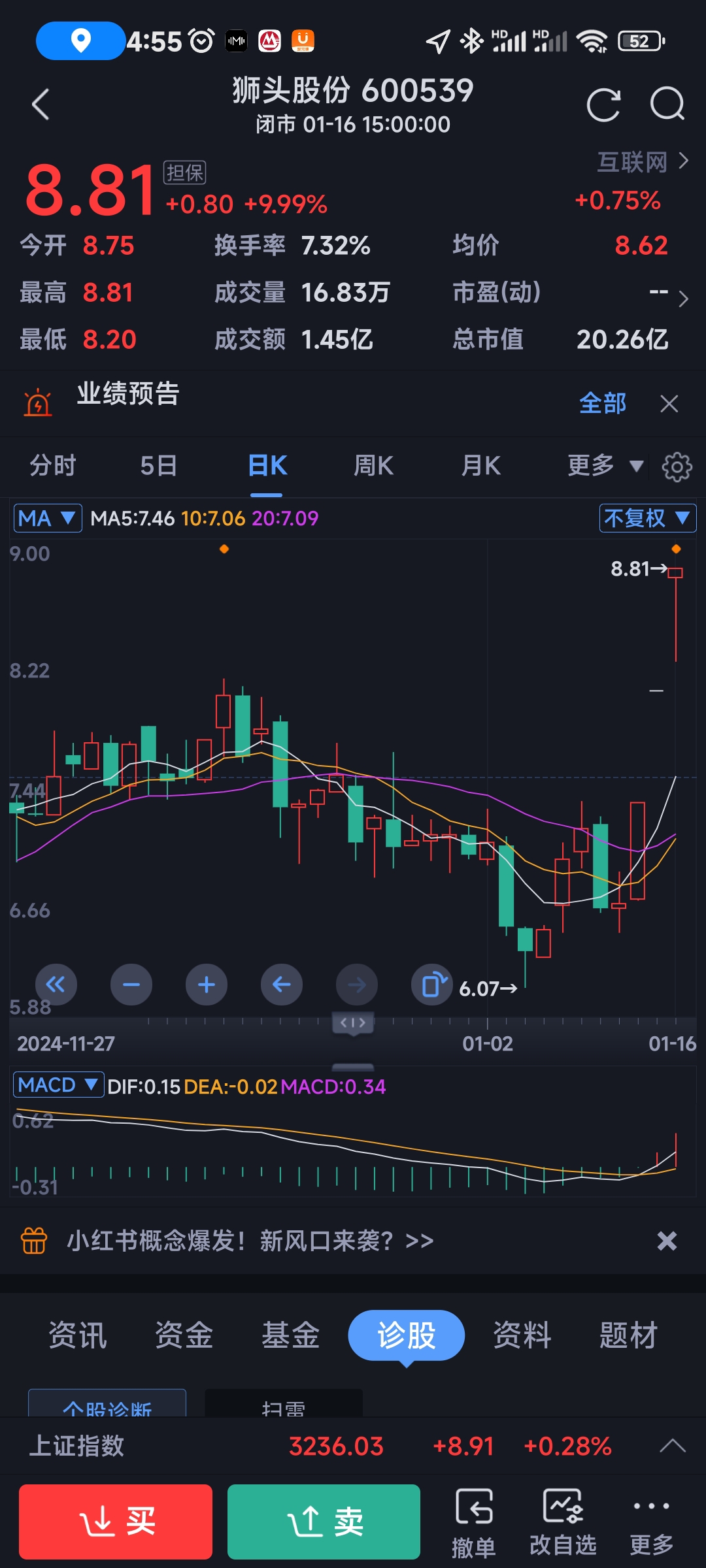
Task: Tap the red 买 buy button
Action: point(116,1522)
